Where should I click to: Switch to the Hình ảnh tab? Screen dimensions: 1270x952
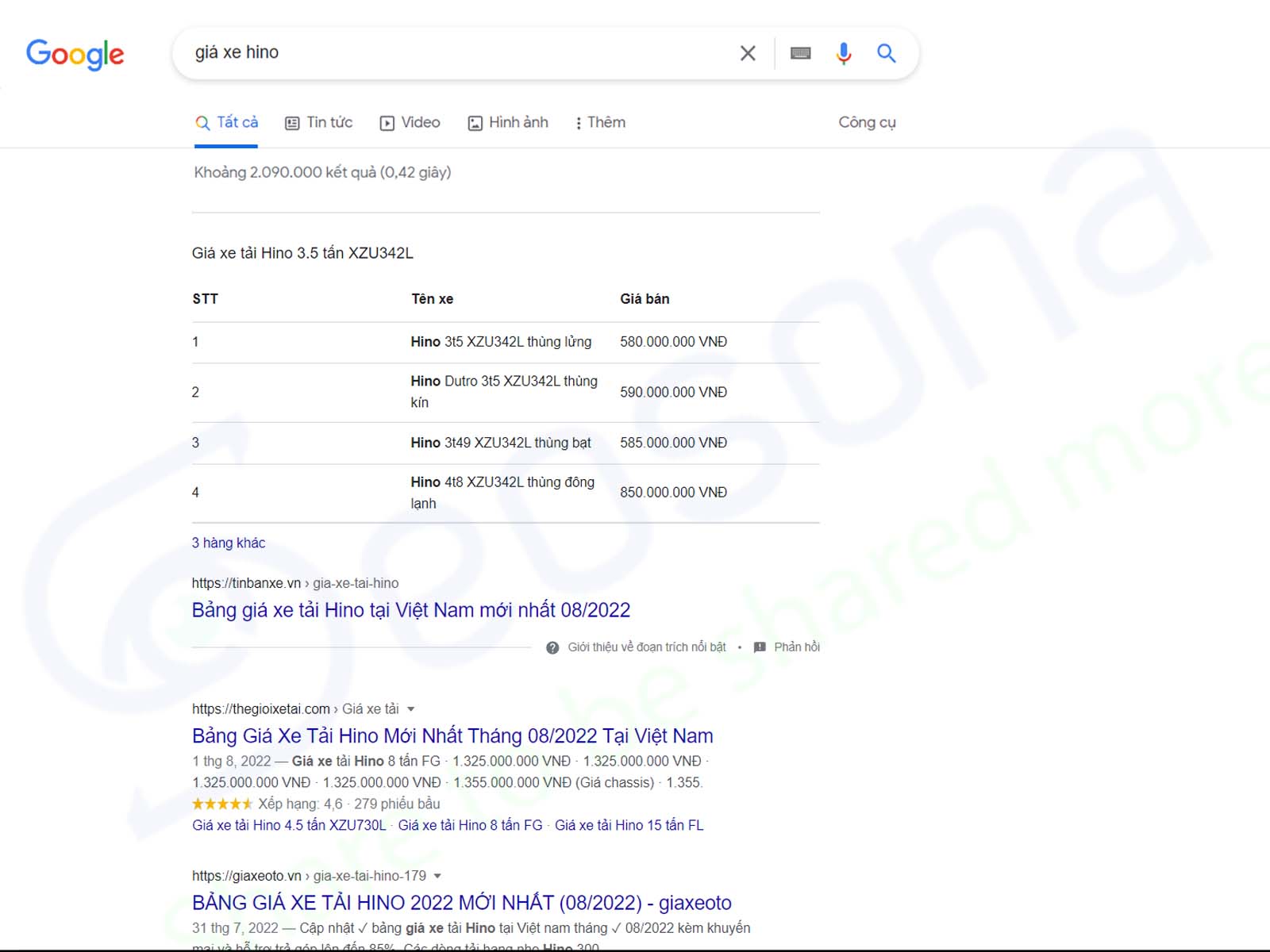pos(508,123)
